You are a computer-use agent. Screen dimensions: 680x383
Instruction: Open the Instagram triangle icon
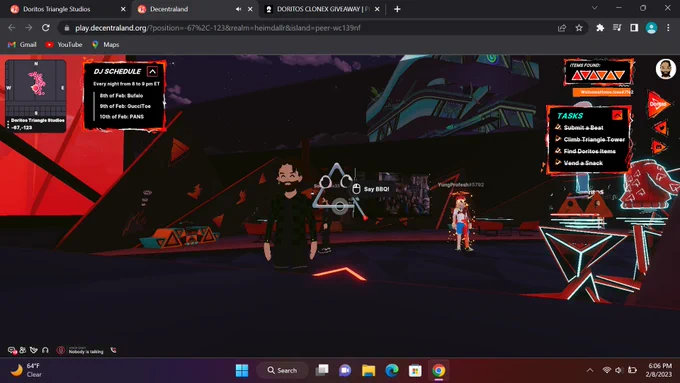pyautogui.click(x=659, y=147)
